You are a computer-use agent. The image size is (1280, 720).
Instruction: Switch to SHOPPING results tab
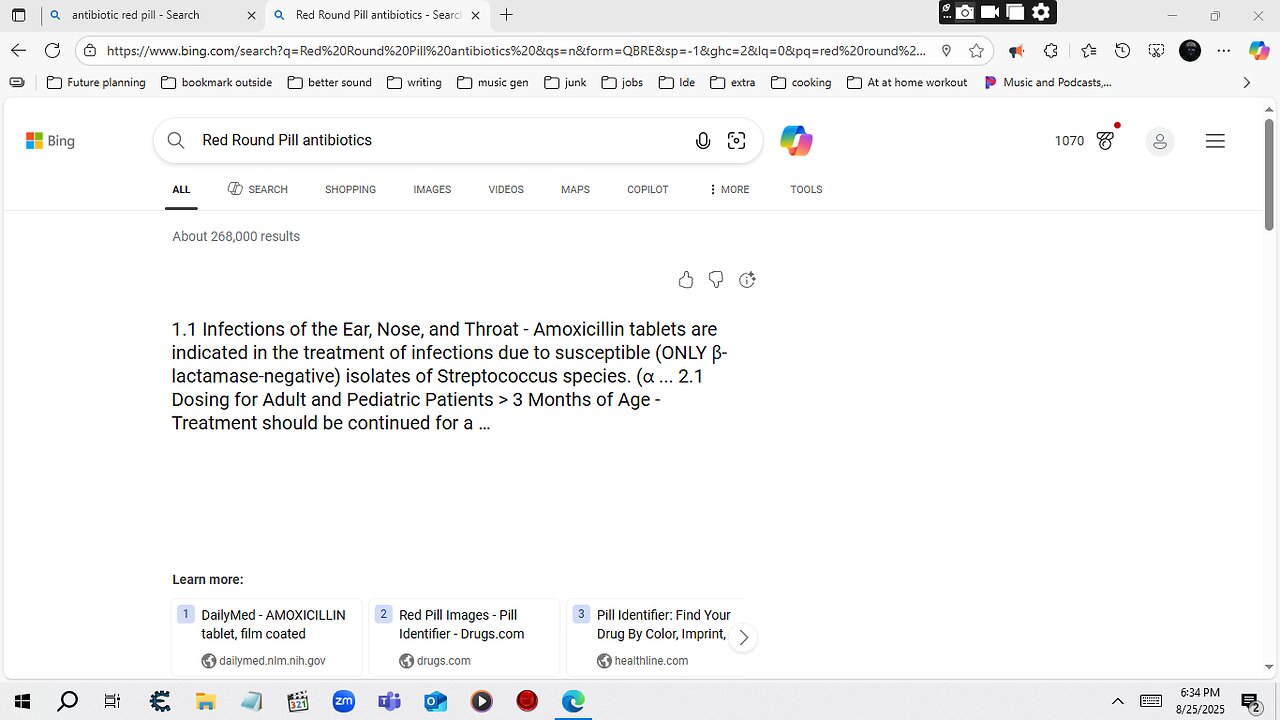pyautogui.click(x=350, y=189)
